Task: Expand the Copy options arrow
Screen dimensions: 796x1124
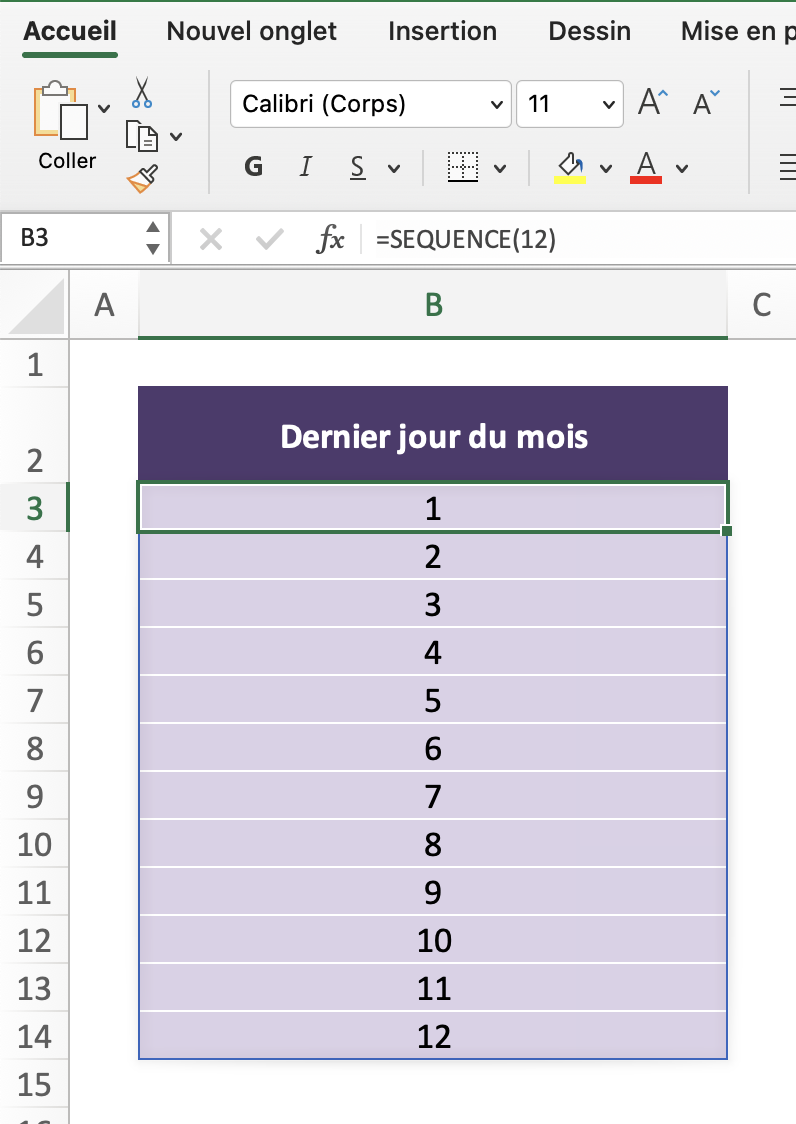Action: 176,136
